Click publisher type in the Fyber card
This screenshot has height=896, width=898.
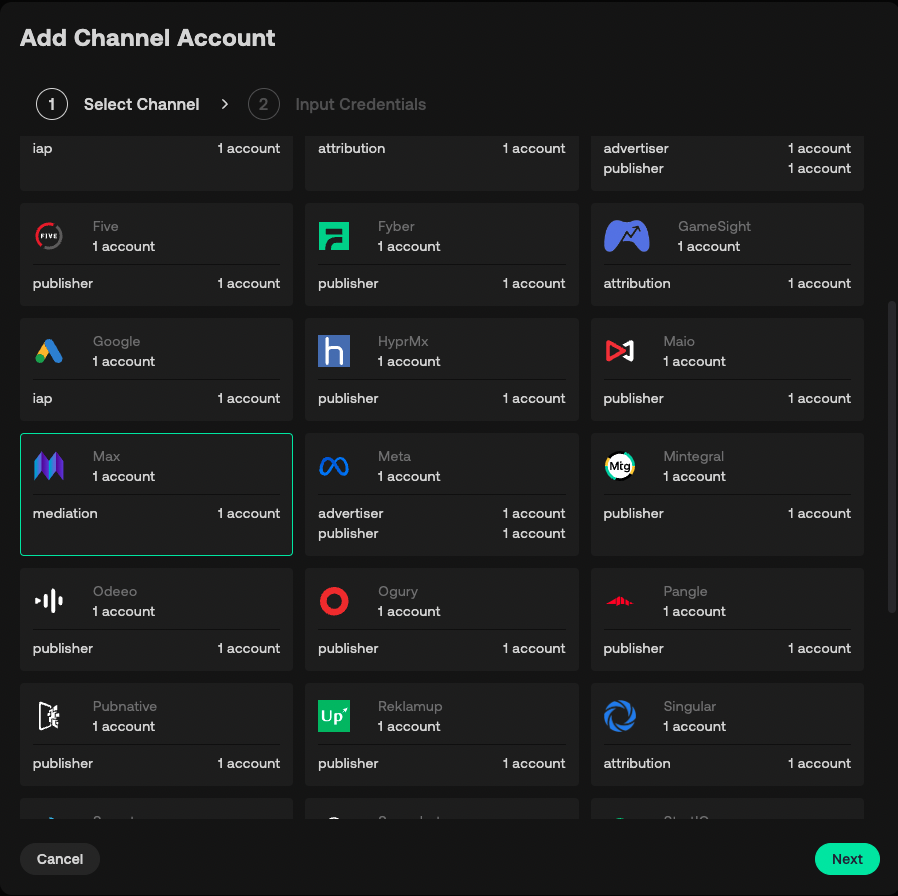348,283
